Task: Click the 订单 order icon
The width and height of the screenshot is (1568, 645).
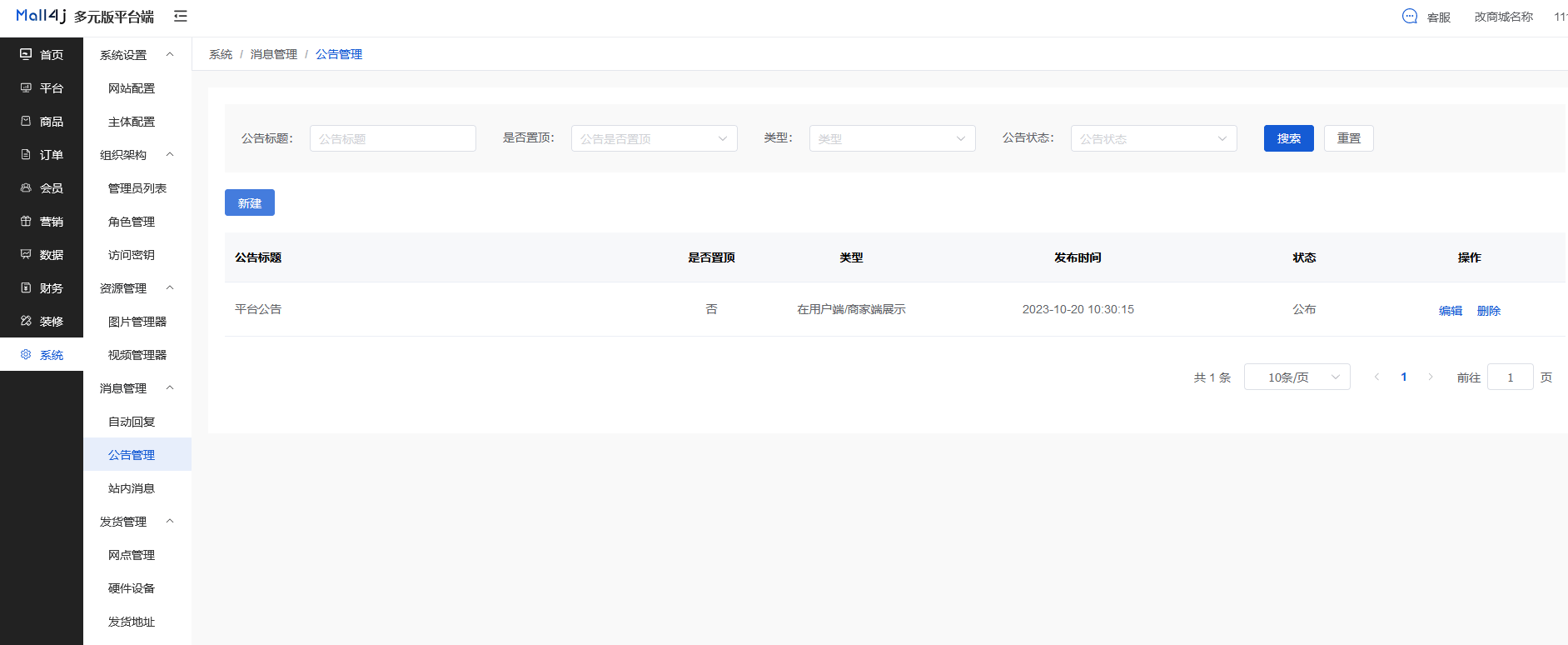Action: click(x=26, y=154)
